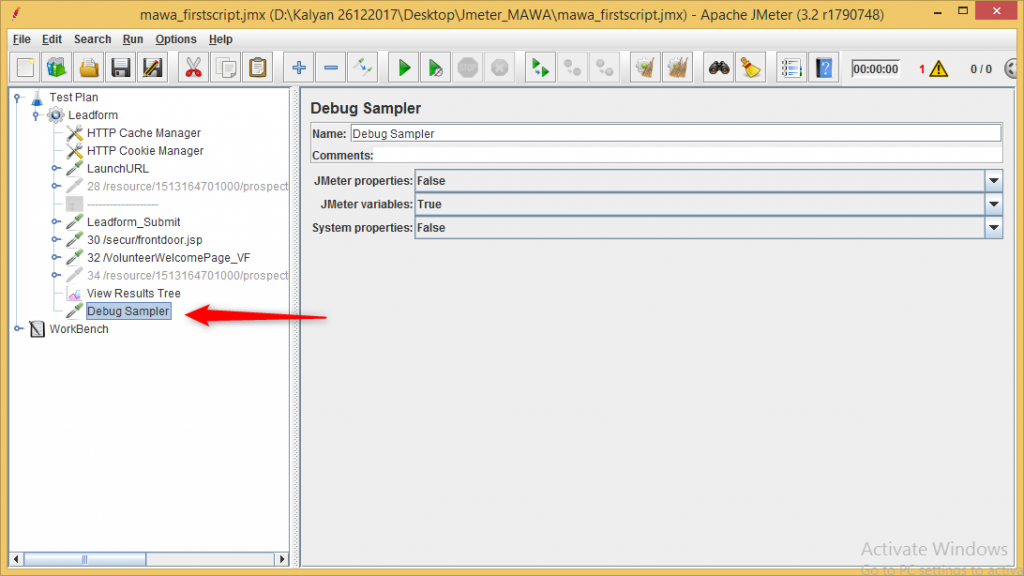
Task: Click the Paste clipboard icon
Action: tap(257, 67)
